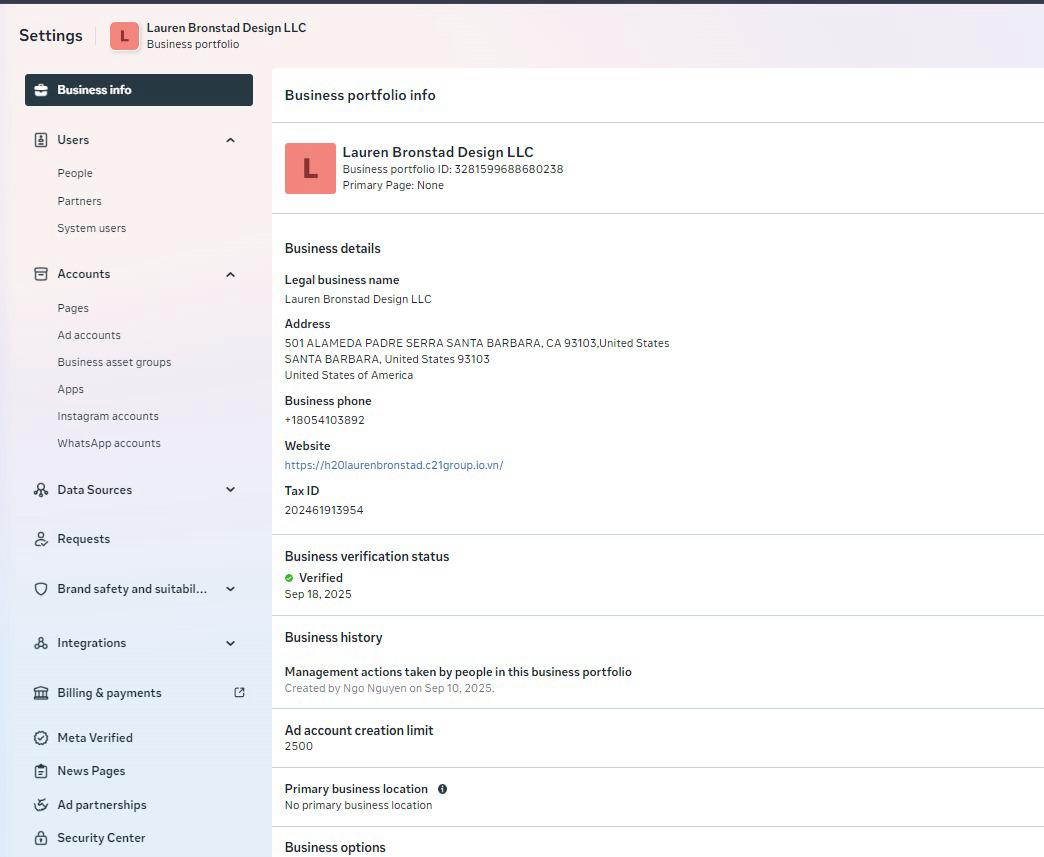
Task: Expand the Integrations chevron
Action: coord(230,643)
